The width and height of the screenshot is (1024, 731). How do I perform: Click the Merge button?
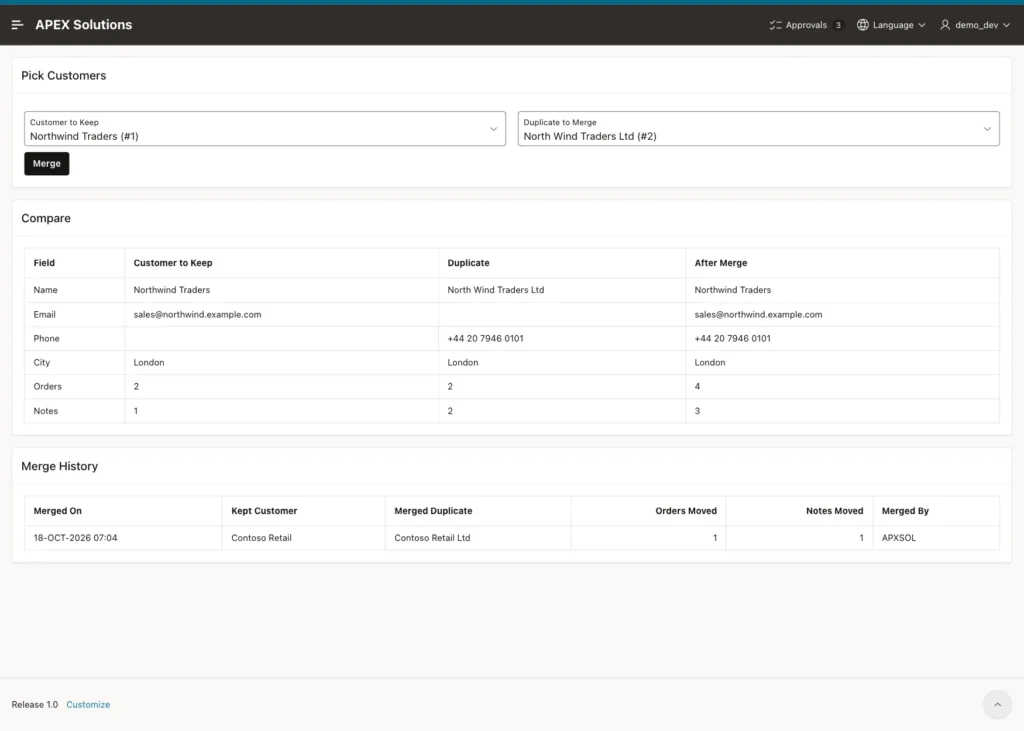coord(46,163)
